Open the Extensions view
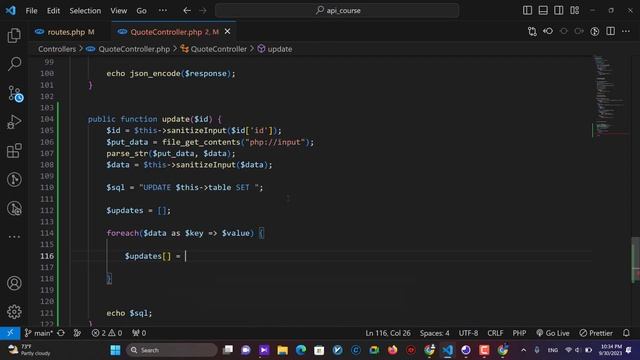This screenshot has height=360, width=640. 14,151
